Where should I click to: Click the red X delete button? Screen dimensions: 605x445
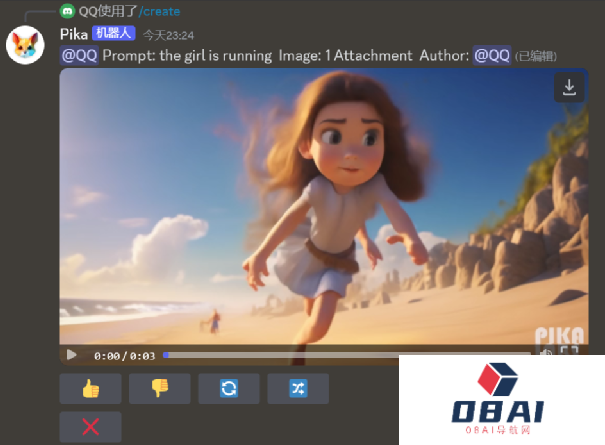[x=90, y=427]
